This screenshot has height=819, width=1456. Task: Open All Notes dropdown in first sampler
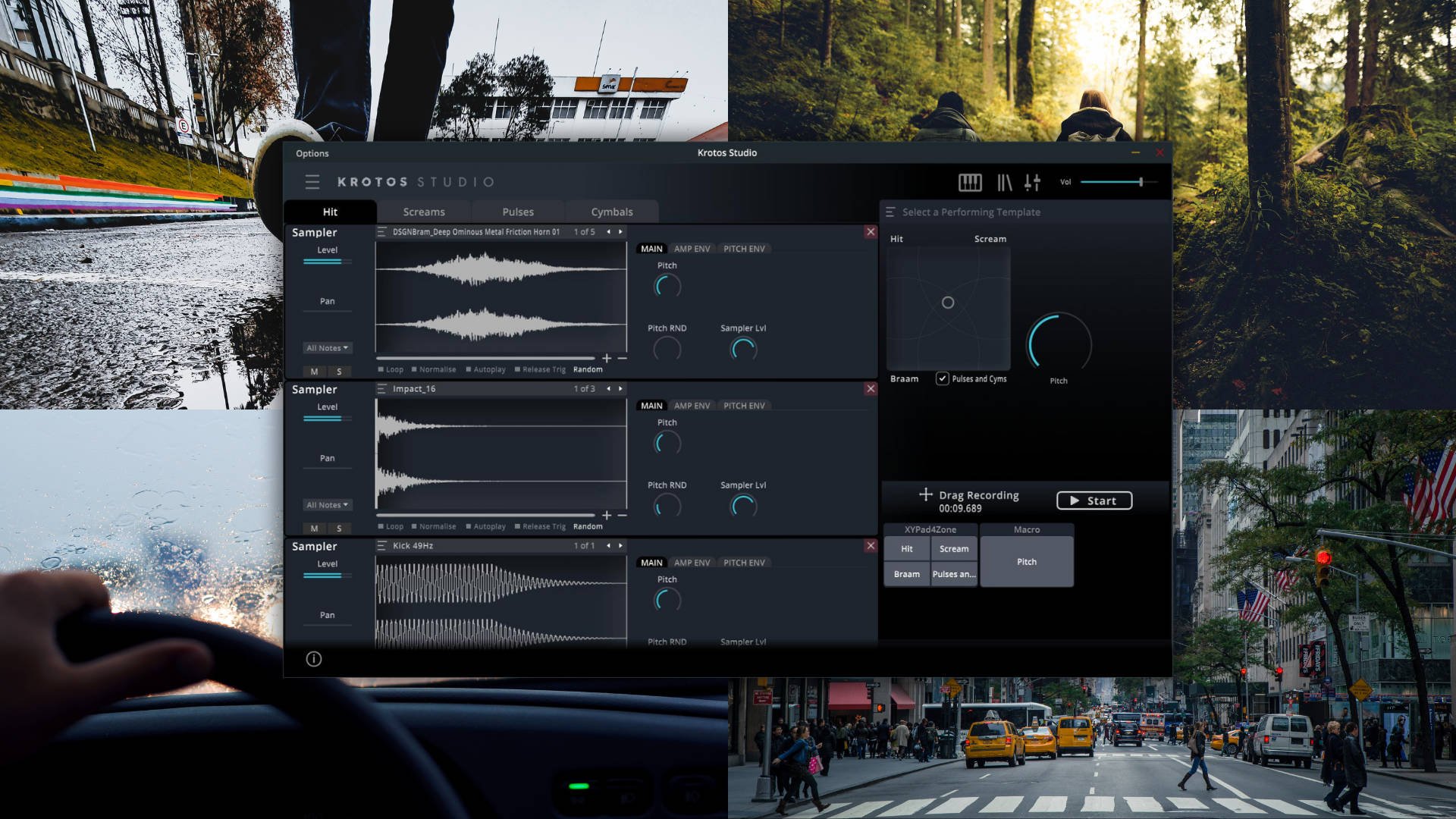pos(328,348)
